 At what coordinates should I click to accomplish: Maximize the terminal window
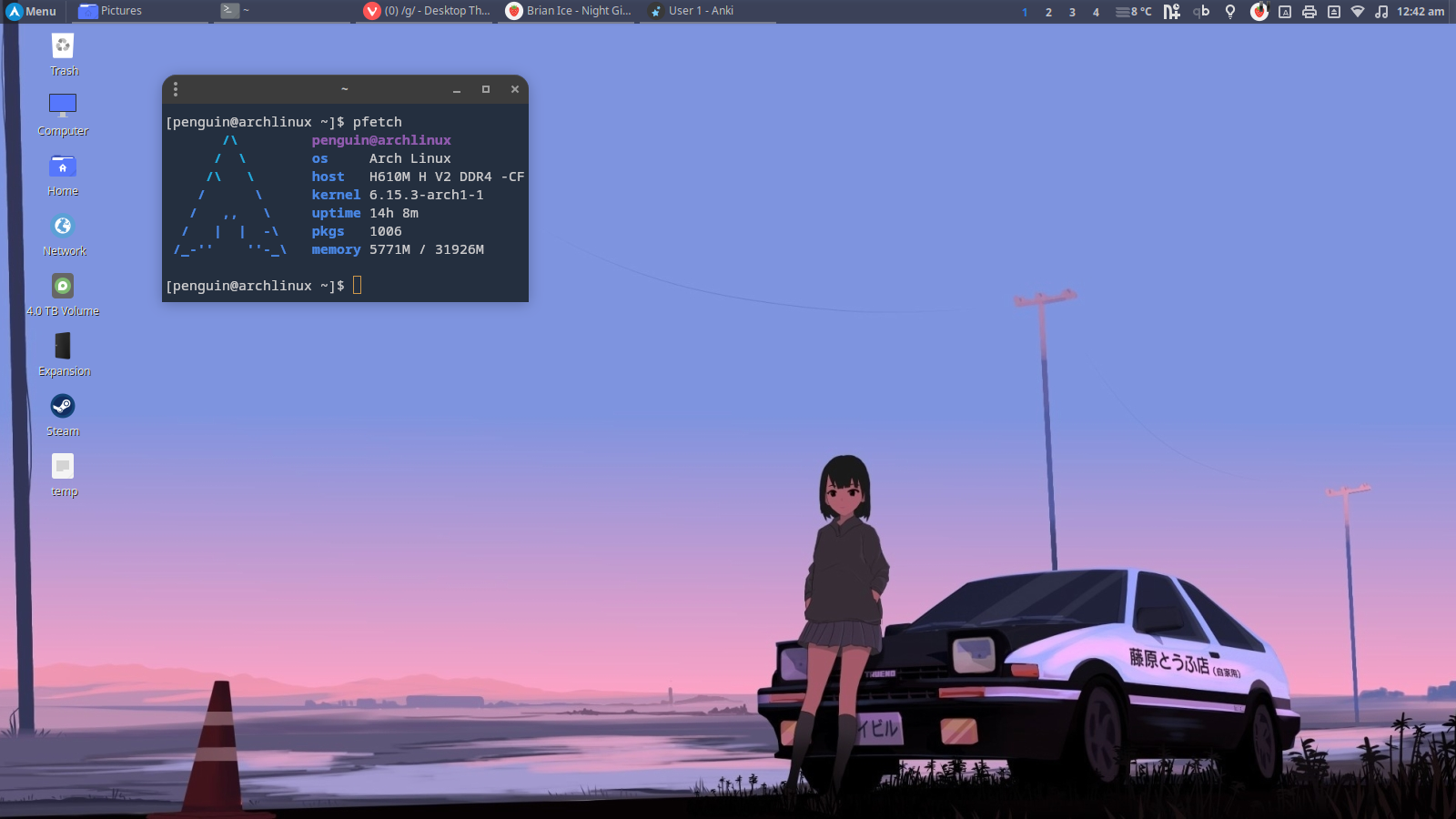click(x=486, y=89)
